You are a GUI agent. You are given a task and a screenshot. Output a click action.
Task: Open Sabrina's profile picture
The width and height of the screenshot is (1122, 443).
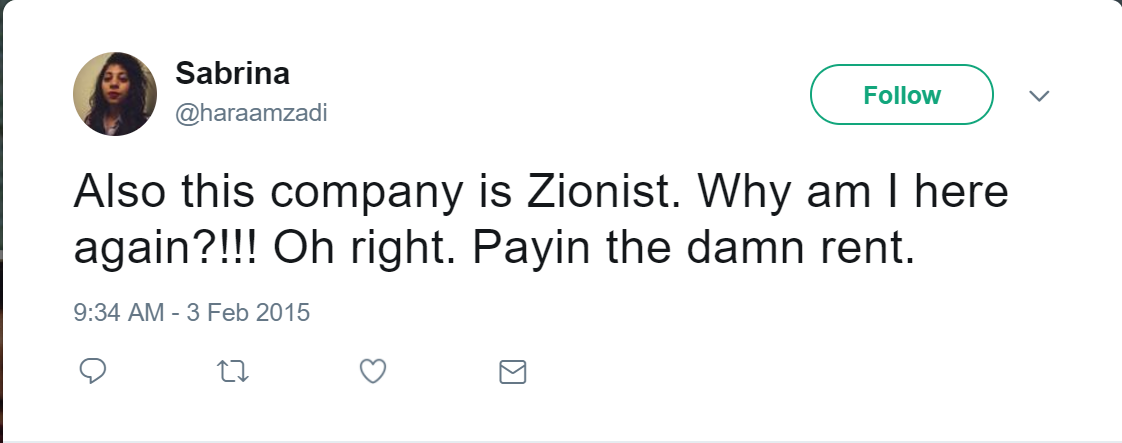[115, 94]
